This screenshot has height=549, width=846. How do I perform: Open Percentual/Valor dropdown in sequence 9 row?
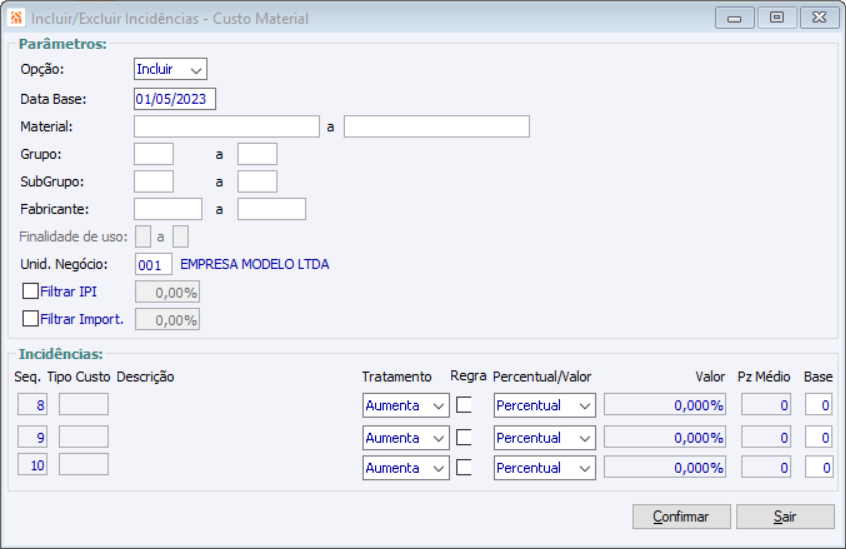tap(544, 438)
